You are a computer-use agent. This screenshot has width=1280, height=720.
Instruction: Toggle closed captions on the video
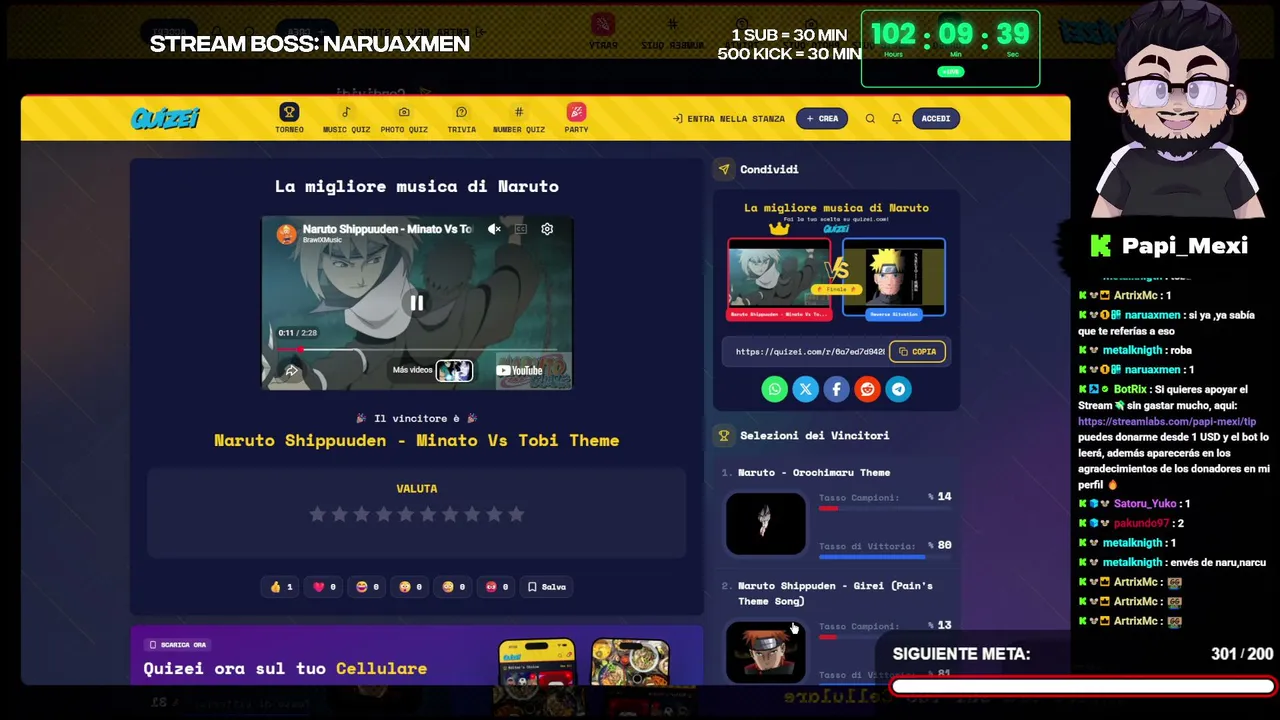[521, 229]
